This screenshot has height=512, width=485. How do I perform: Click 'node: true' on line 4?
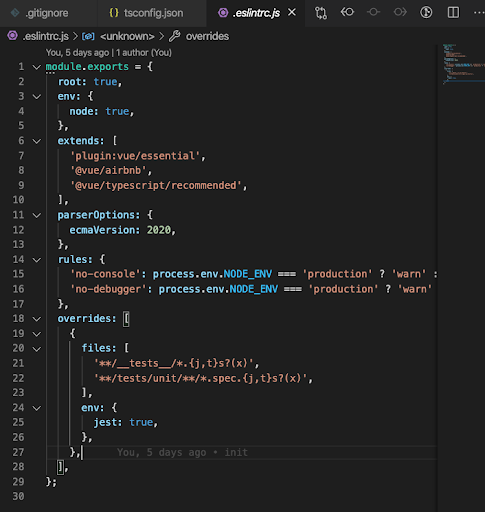point(99,111)
